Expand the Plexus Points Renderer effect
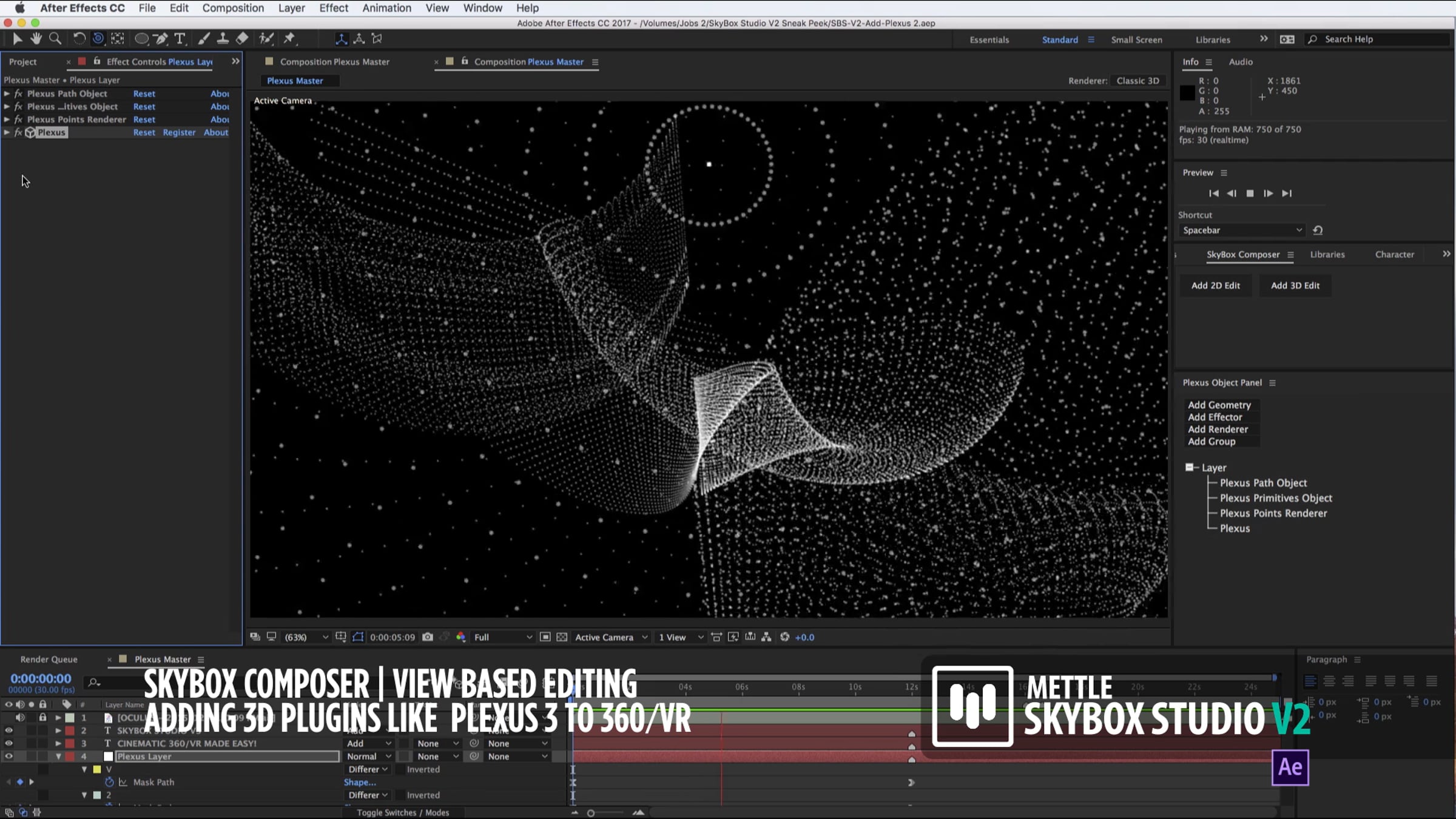Image resolution: width=1456 pixels, height=819 pixels. coord(7,120)
